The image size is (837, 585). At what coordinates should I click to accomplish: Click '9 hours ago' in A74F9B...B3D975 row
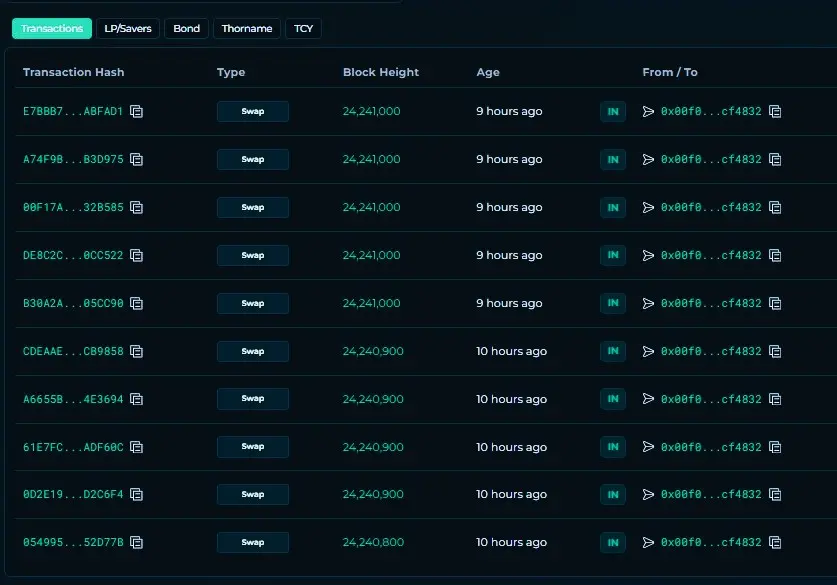click(509, 159)
